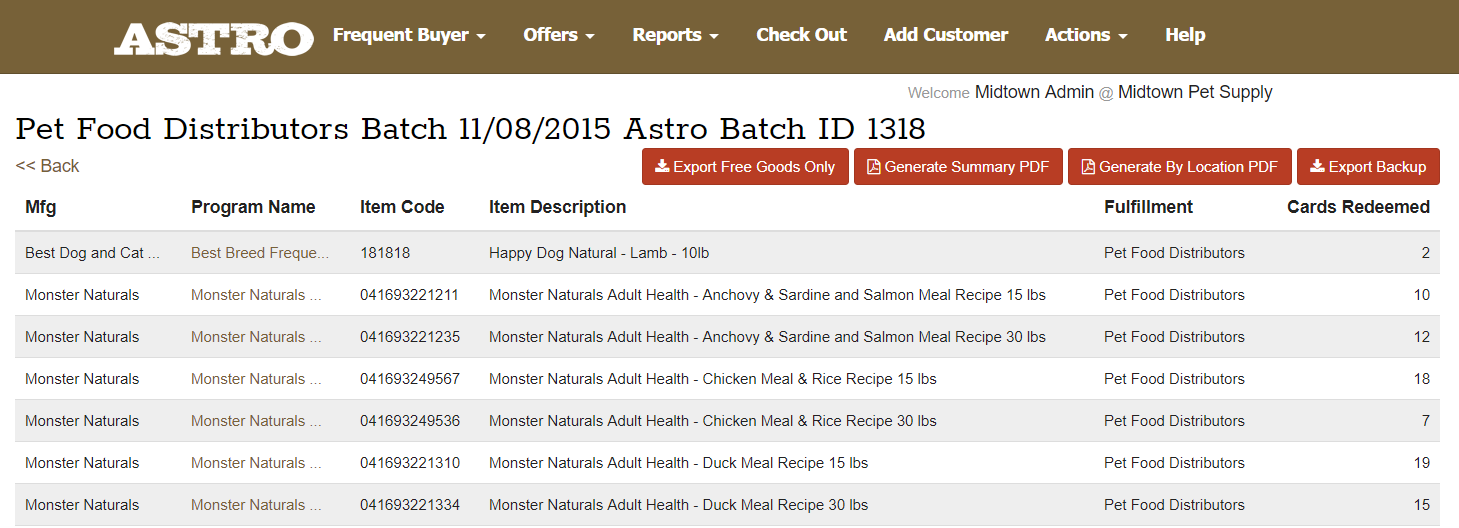This screenshot has height=528, width=1459.
Task: Expand the Actions menu
Action: click(1086, 35)
